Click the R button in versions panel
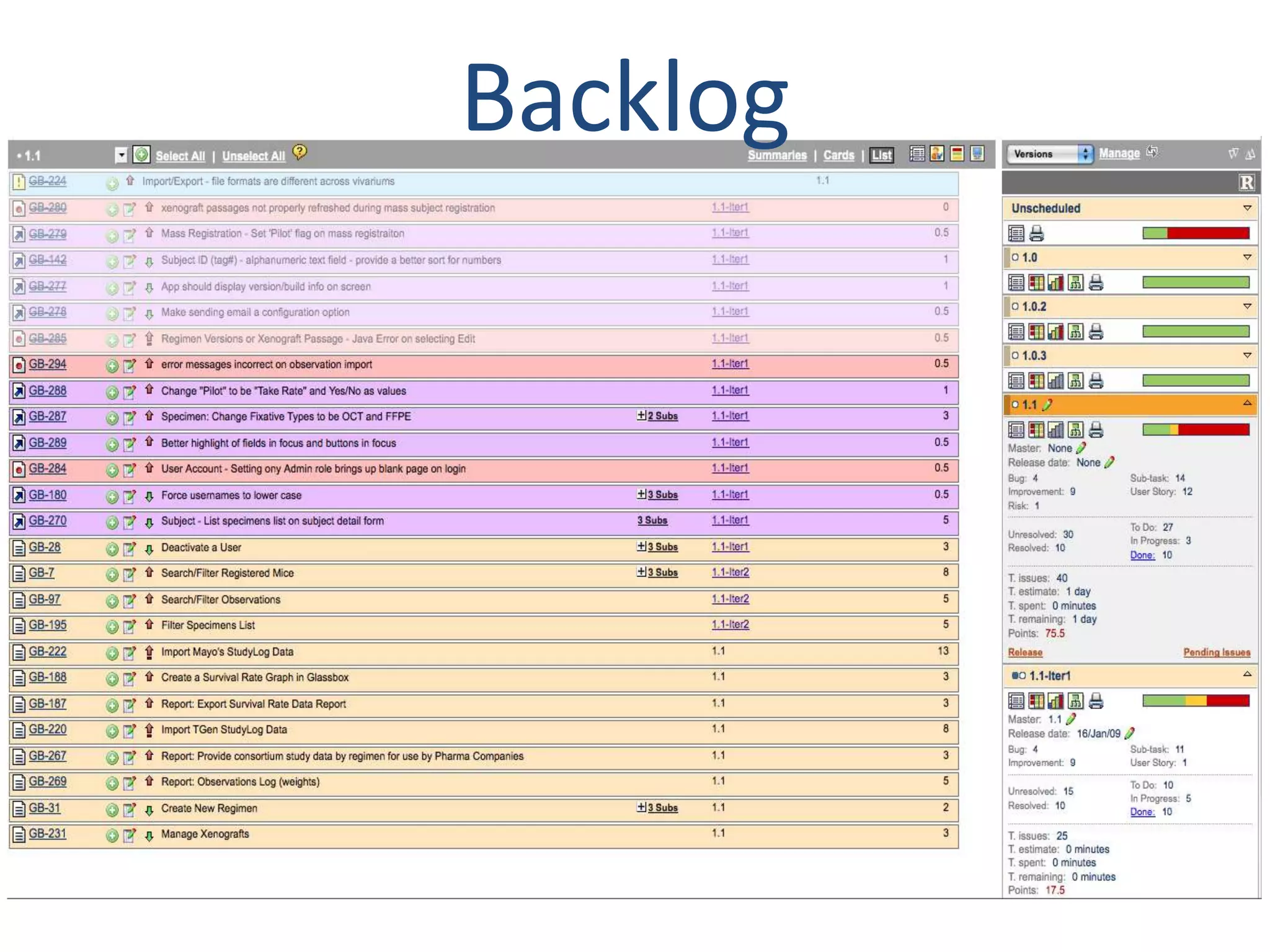The image size is (1270, 952). coord(1246,182)
